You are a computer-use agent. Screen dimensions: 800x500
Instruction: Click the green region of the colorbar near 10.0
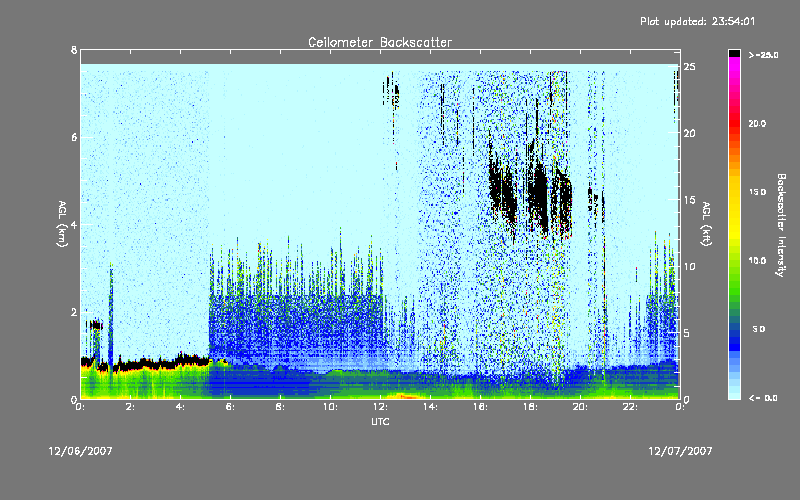pos(734,261)
